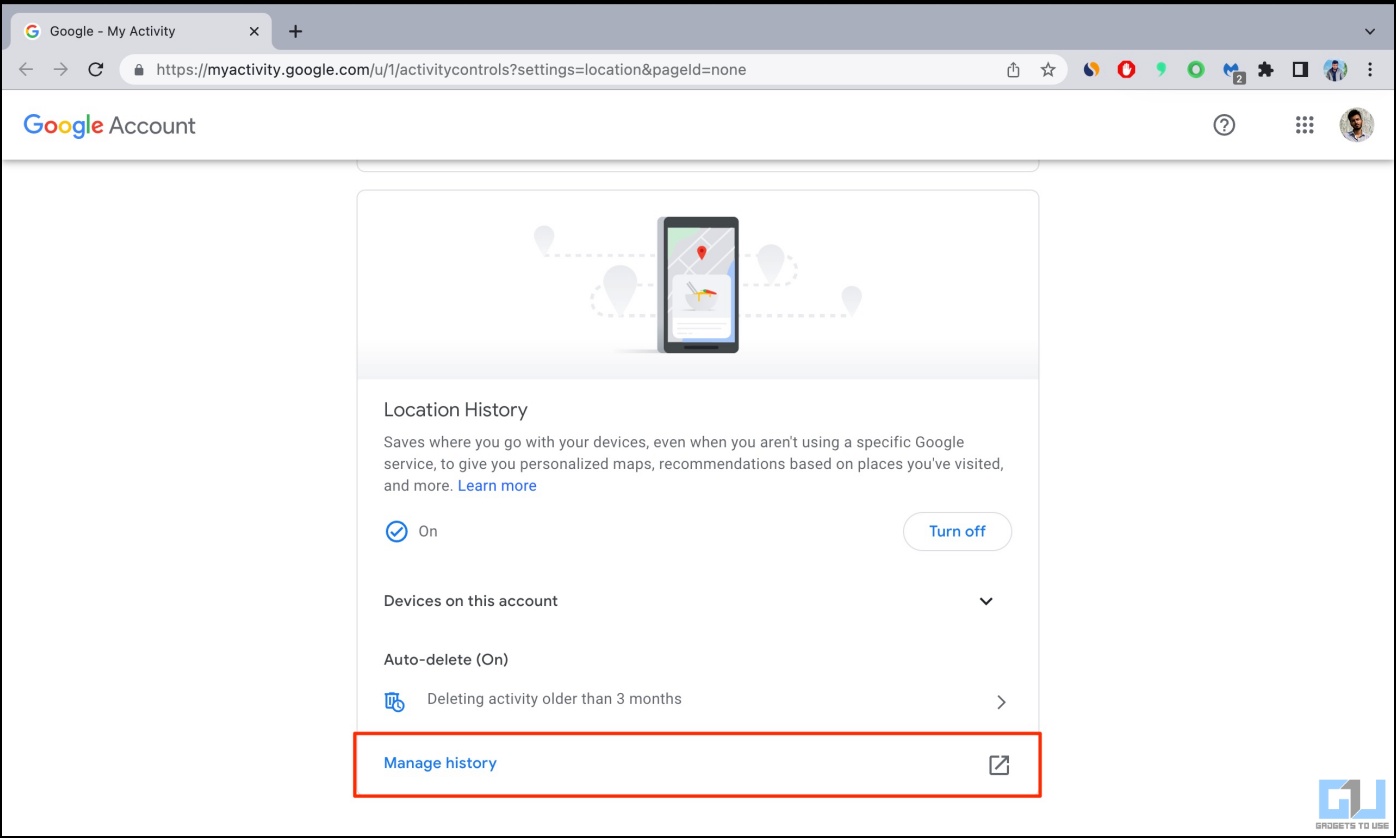Open Manage history link

(440, 763)
